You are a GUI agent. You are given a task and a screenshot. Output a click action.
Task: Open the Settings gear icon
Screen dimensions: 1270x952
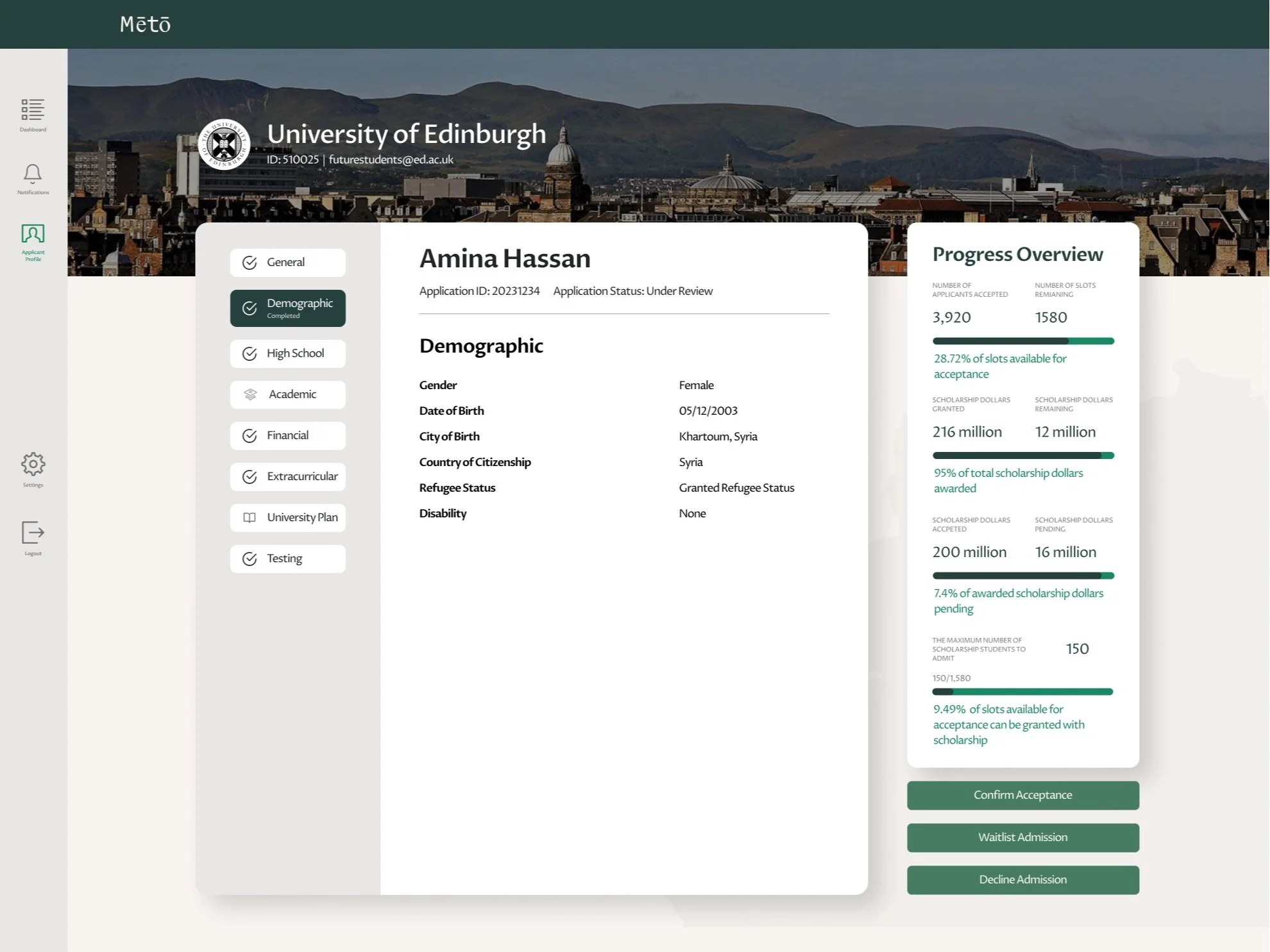point(33,464)
